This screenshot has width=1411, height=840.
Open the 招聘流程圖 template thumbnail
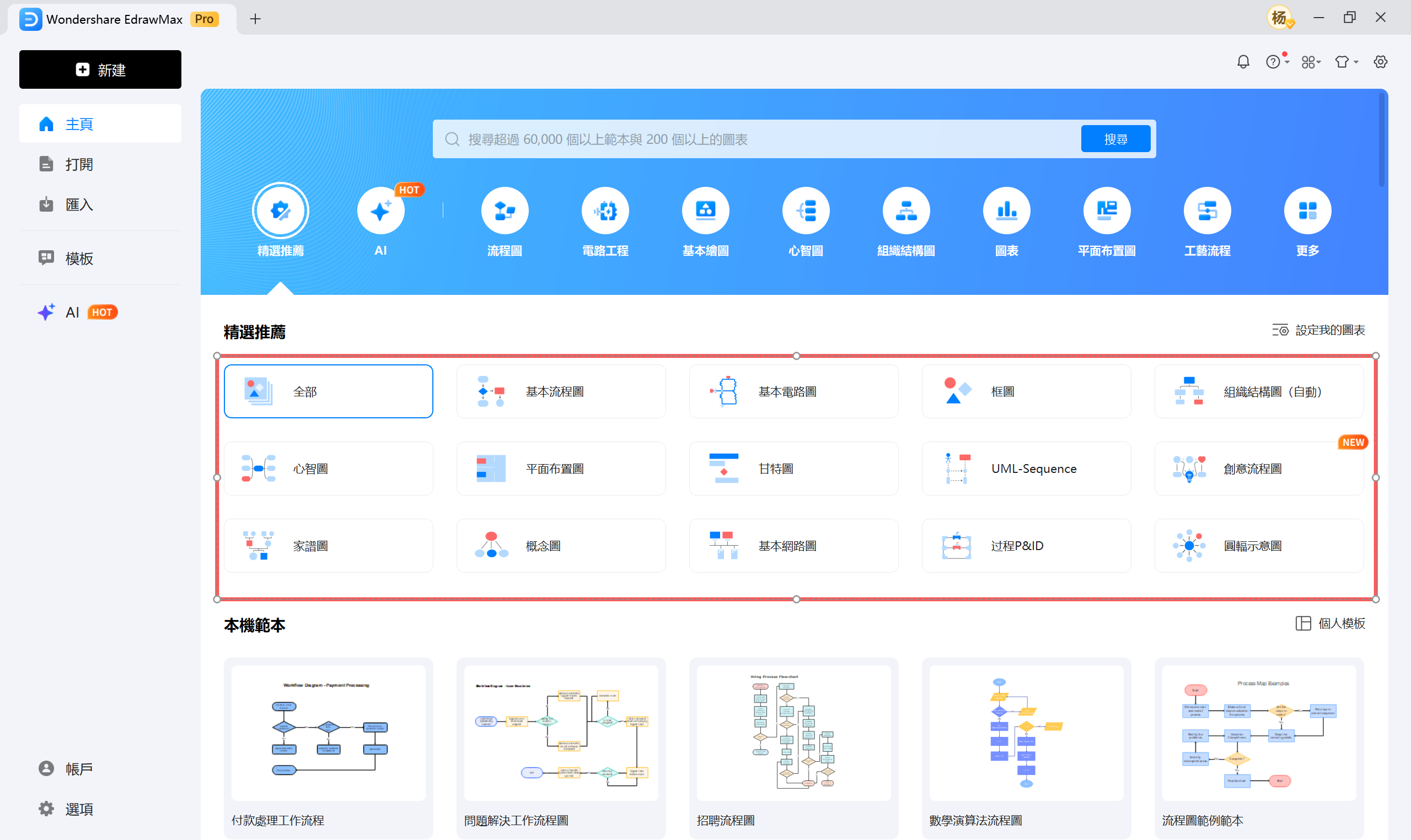pyautogui.click(x=793, y=733)
